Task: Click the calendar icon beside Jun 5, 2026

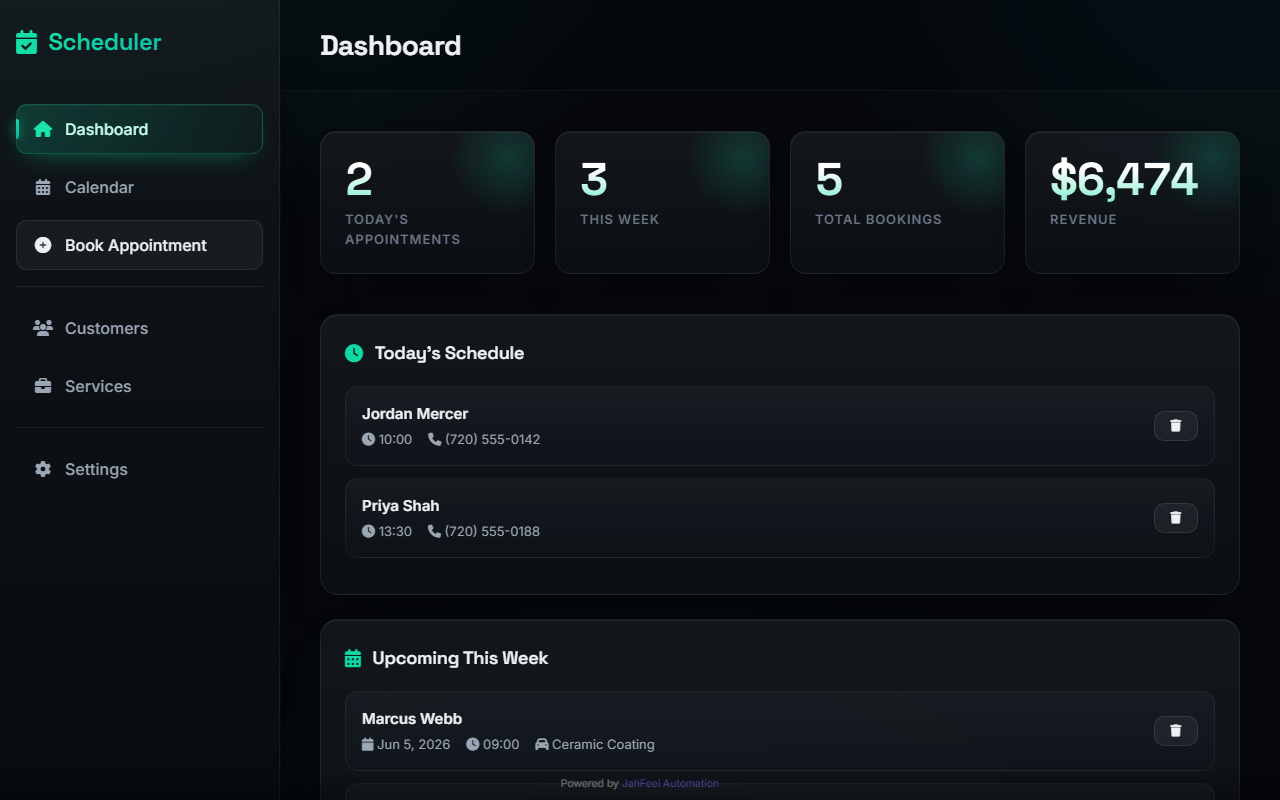Action: pos(368,744)
